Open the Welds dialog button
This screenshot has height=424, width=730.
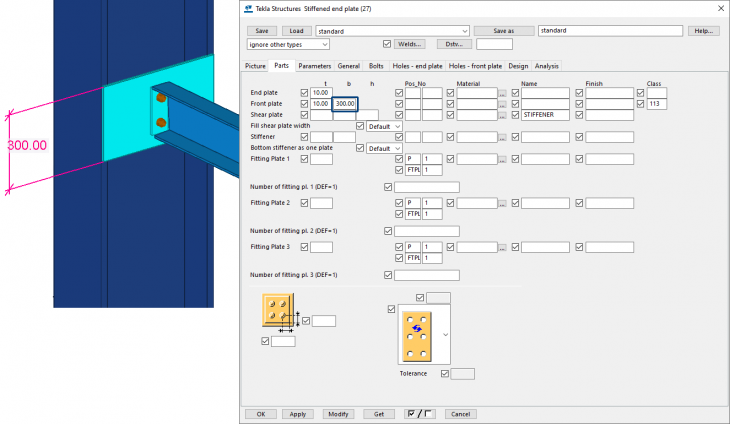click(410, 44)
